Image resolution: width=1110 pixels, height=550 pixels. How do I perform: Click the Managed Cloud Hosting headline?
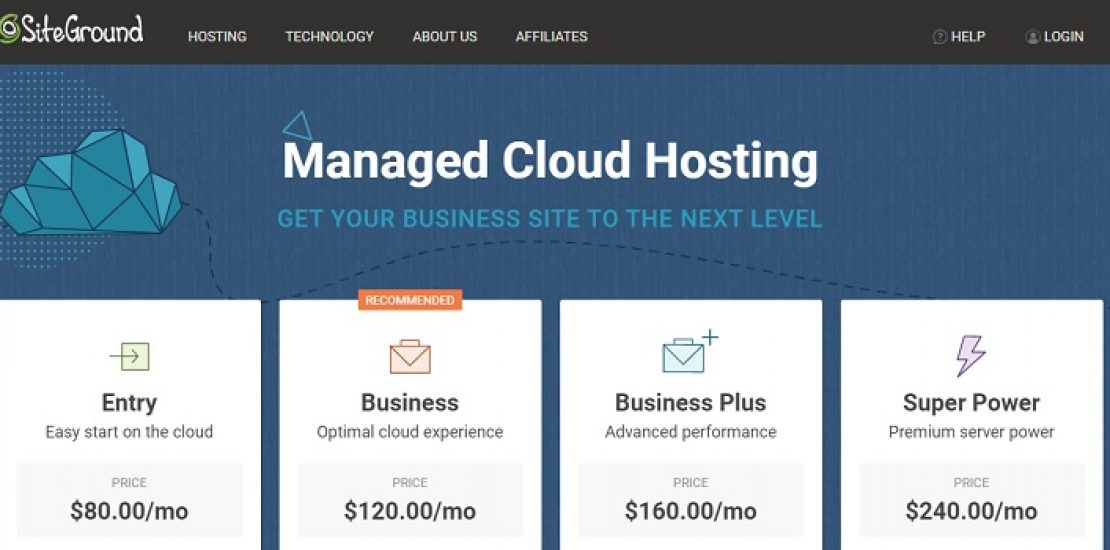coord(550,161)
